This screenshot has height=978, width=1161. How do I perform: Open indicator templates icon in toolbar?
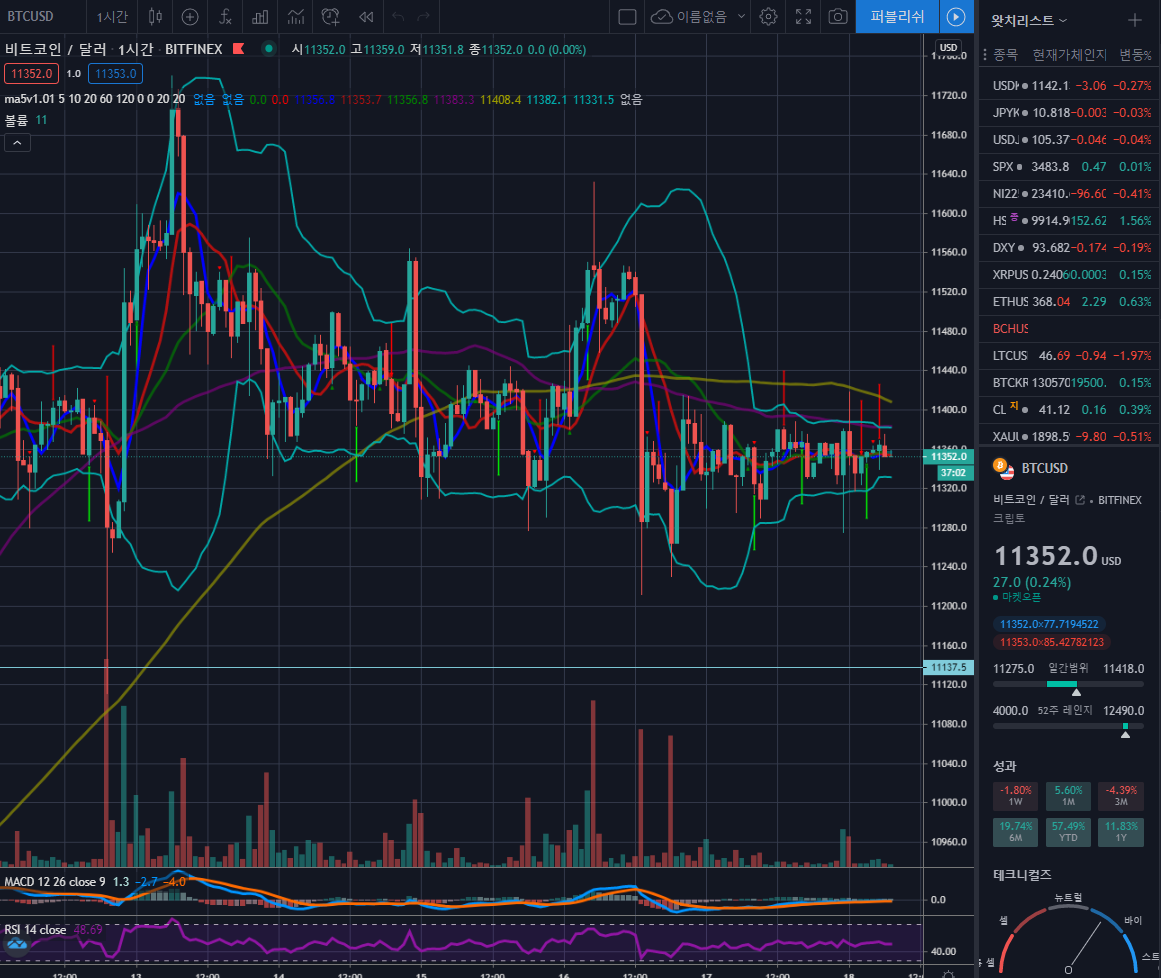pos(295,16)
